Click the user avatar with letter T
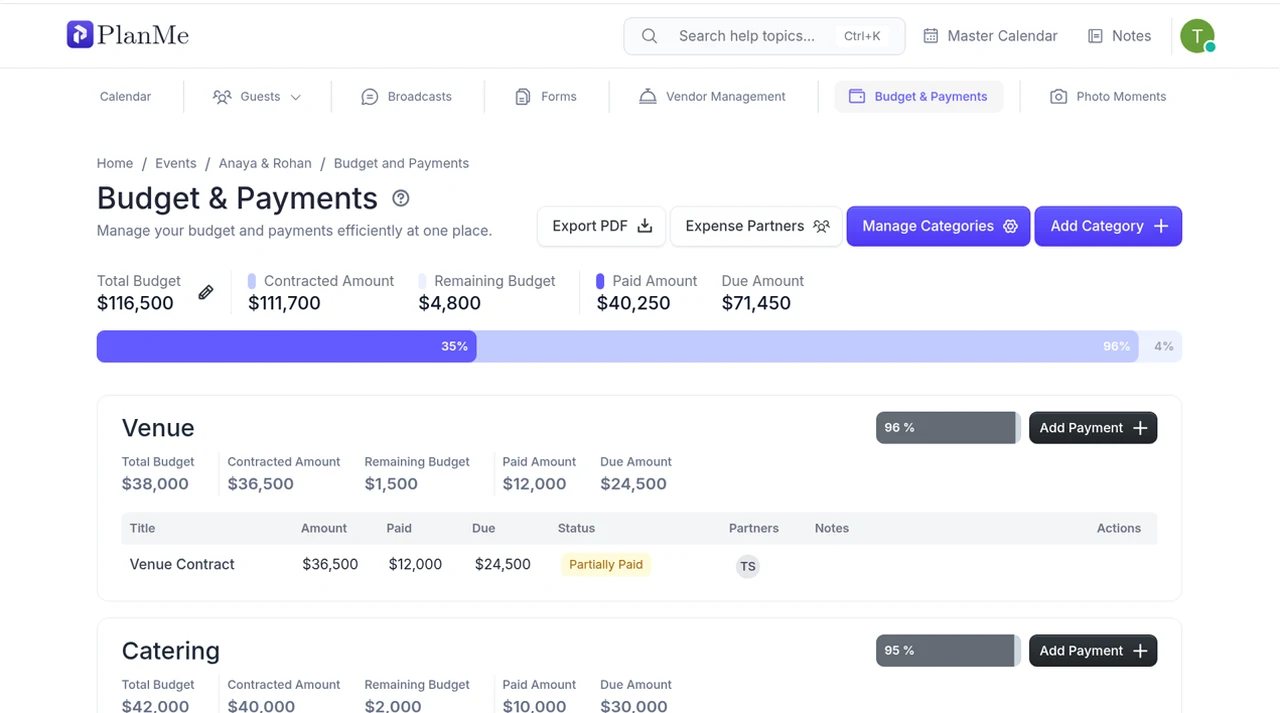 tap(1197, 36)
